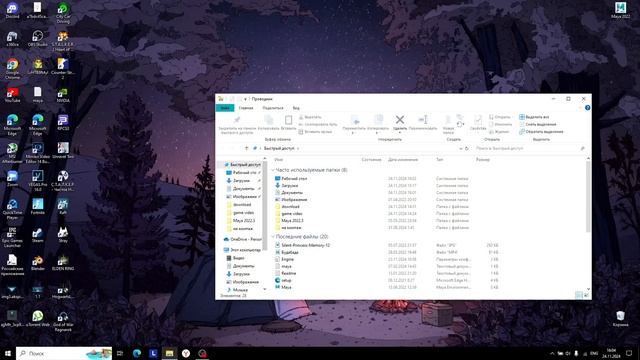Open the blue File tab in Explorer

[x=225, y=108]
